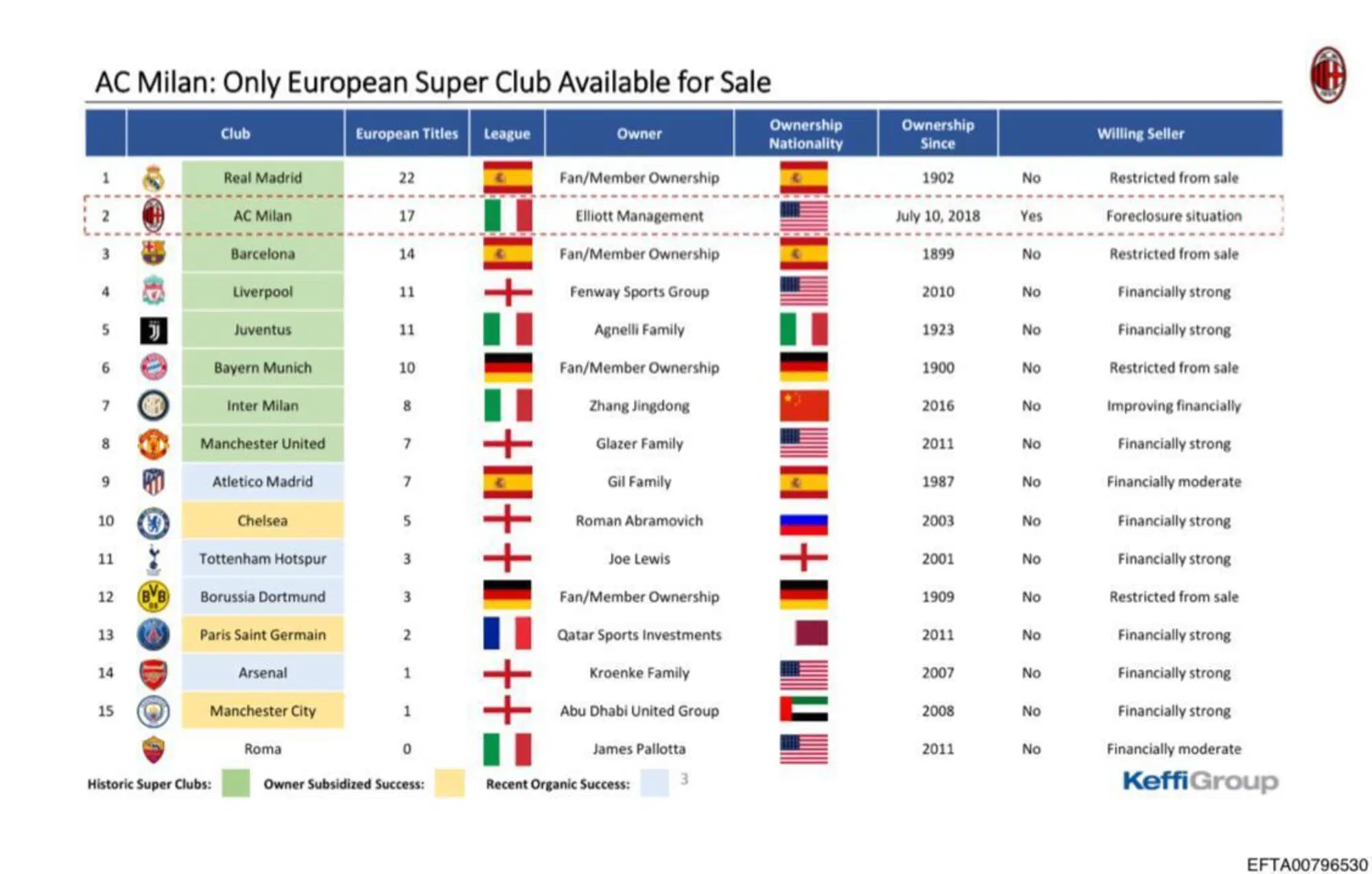Click the UAE flag in Manchester City row
This screenshot has height=874, width=1372.
[803, 710]
